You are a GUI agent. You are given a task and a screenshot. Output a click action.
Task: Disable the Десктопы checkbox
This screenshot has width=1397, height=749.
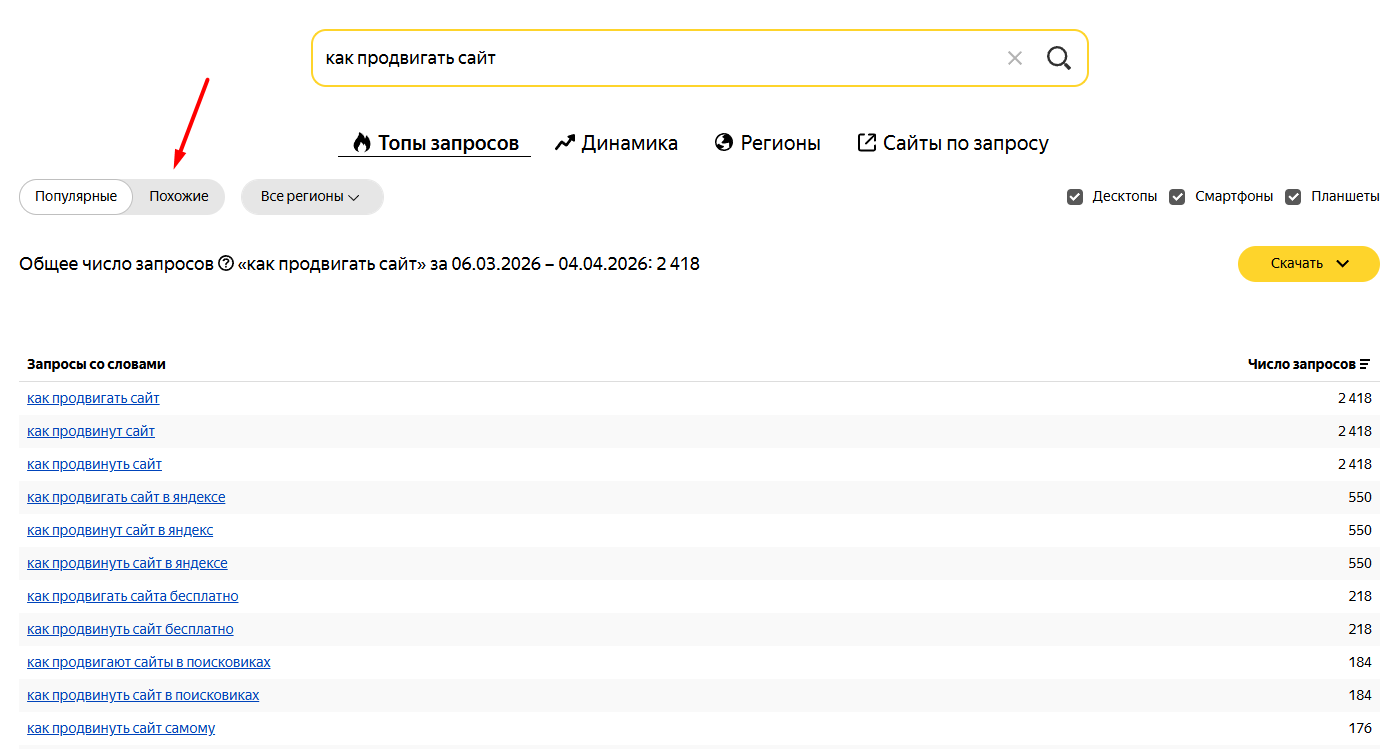tap(1075, 196)
